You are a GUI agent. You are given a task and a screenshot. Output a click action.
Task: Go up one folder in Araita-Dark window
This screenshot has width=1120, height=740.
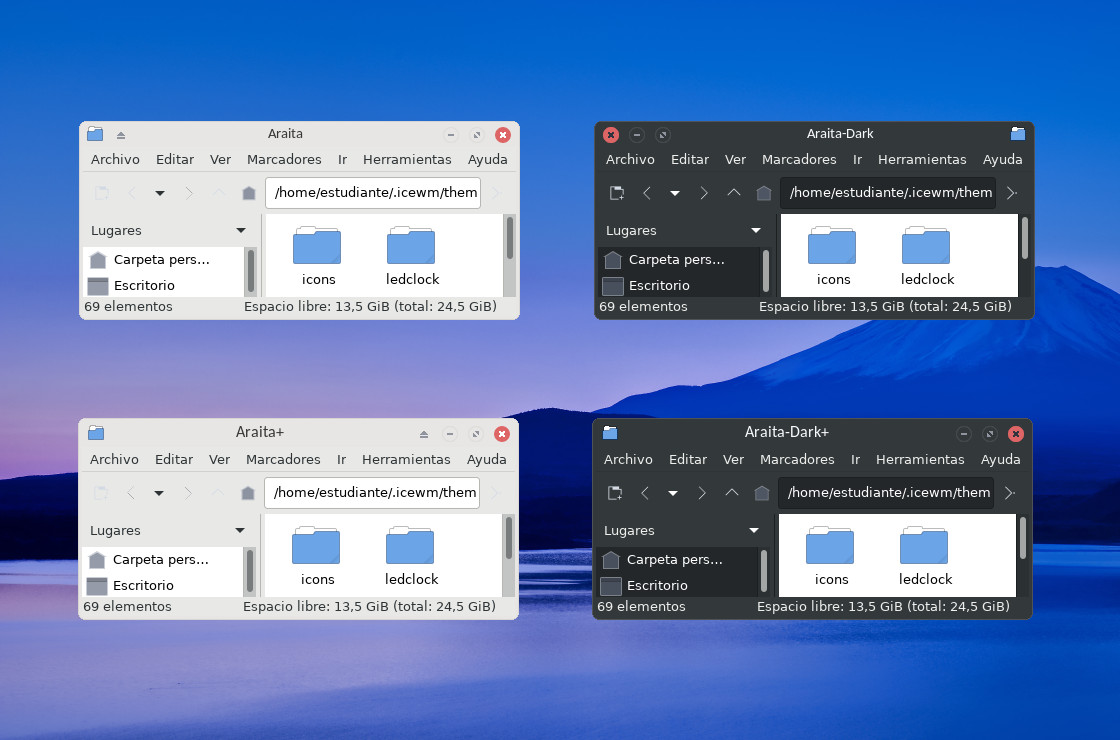(x=734, y=193)
